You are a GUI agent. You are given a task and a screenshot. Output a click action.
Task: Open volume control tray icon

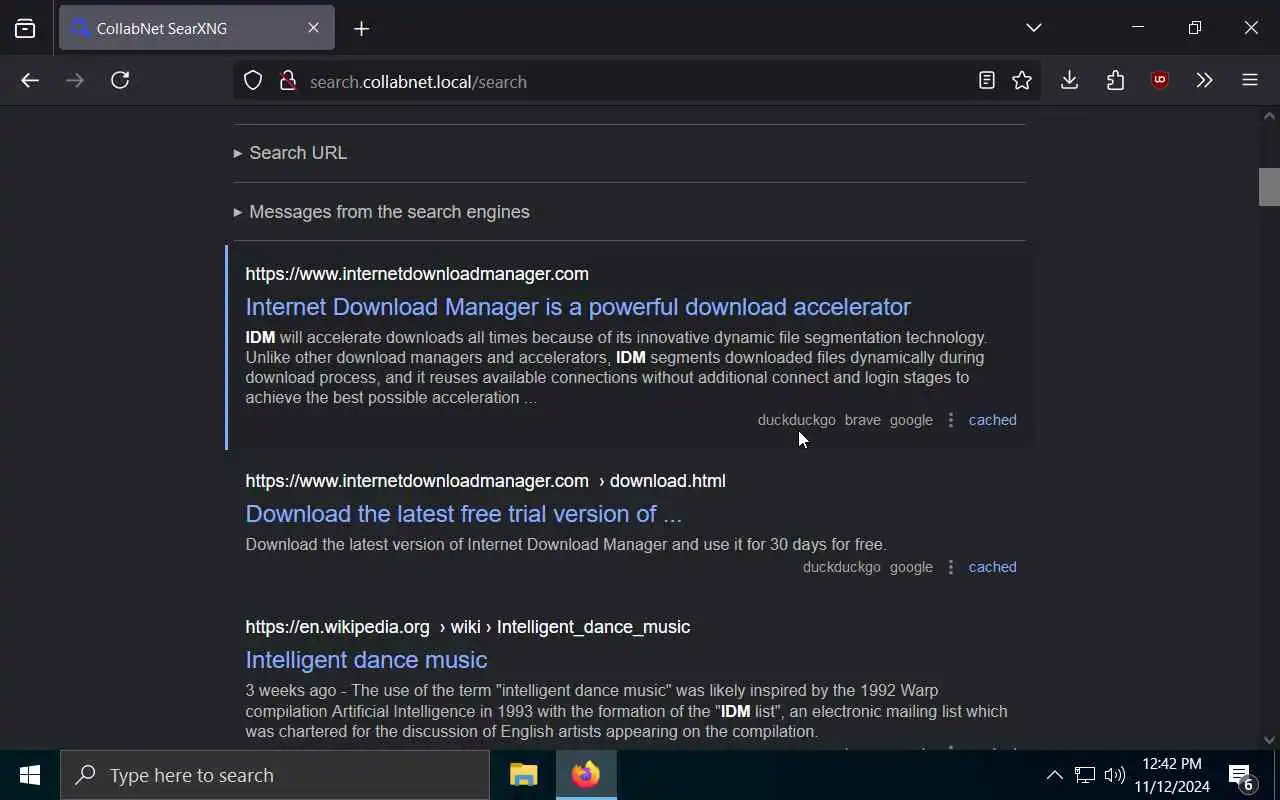point(1114,775)
